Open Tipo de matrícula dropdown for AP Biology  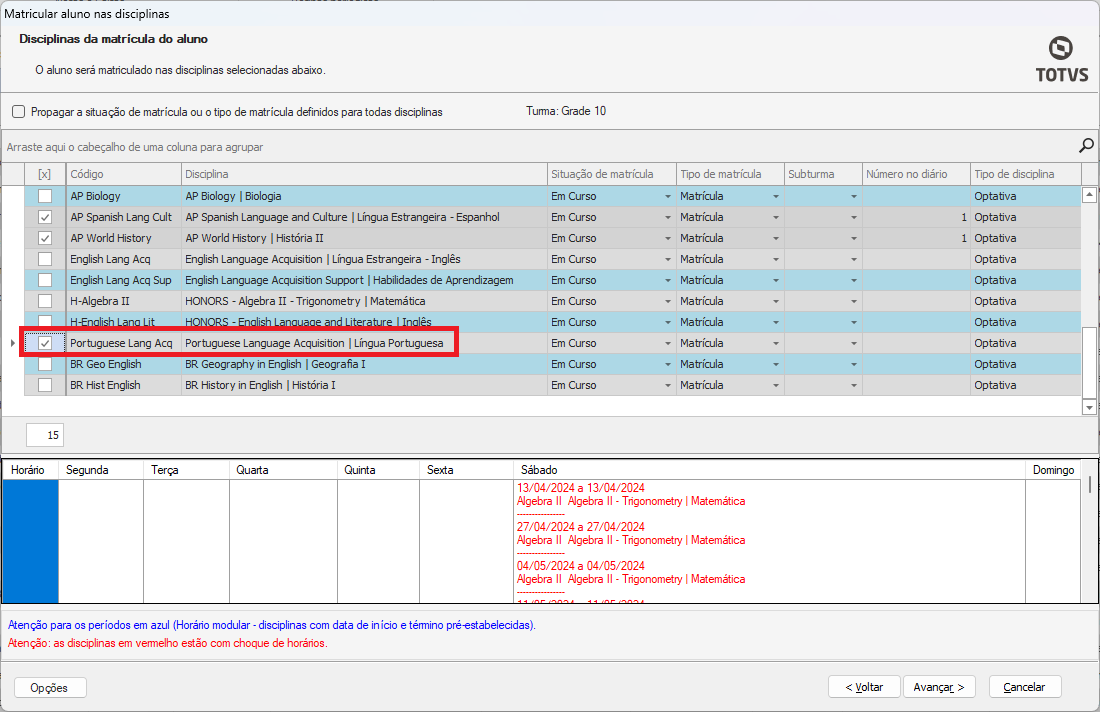point(776,196)
